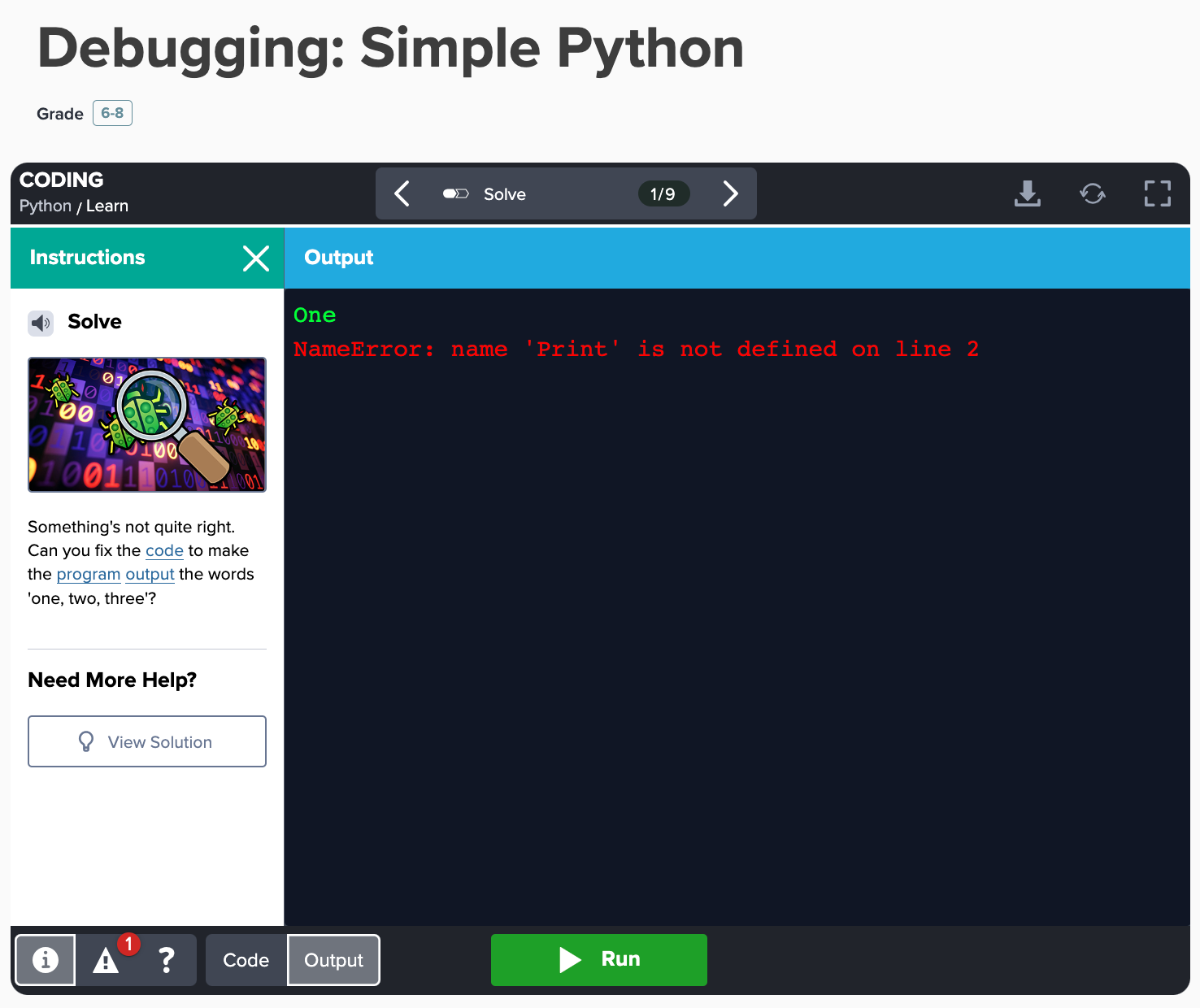This screenshot has height=1008, width=1200.
Task: Go to the previous step arrow
Action: click(x=402, y=193)
